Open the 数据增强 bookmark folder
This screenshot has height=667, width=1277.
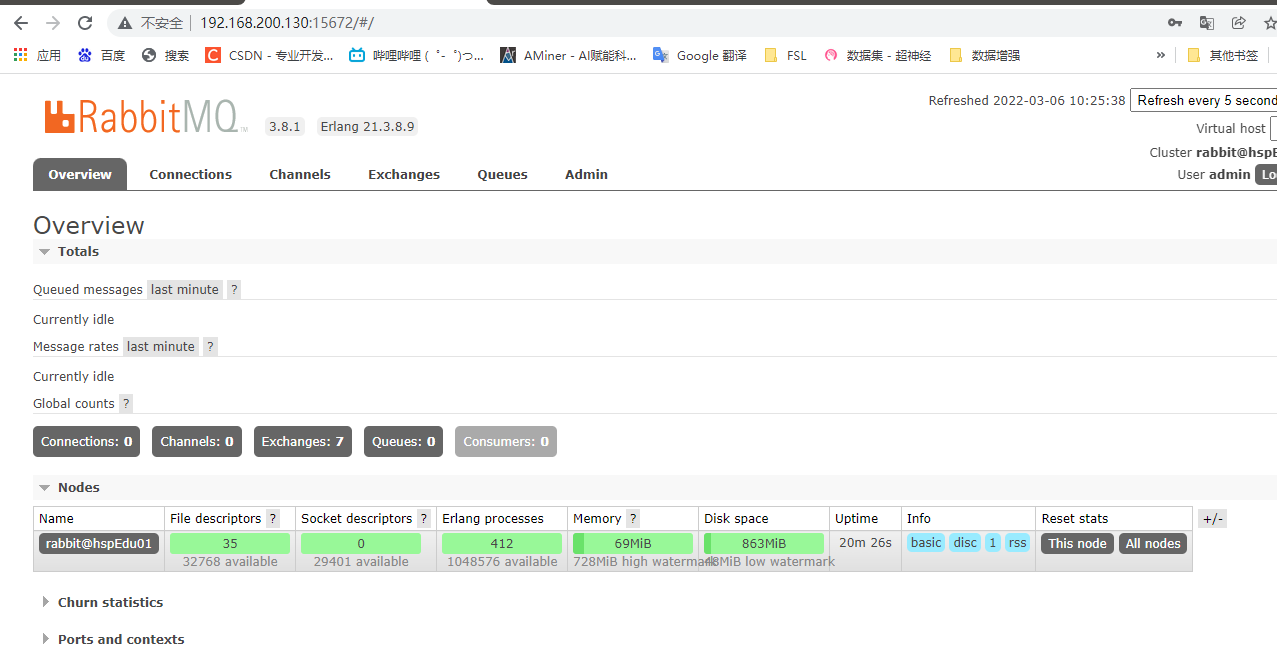(x=984, y=55)
